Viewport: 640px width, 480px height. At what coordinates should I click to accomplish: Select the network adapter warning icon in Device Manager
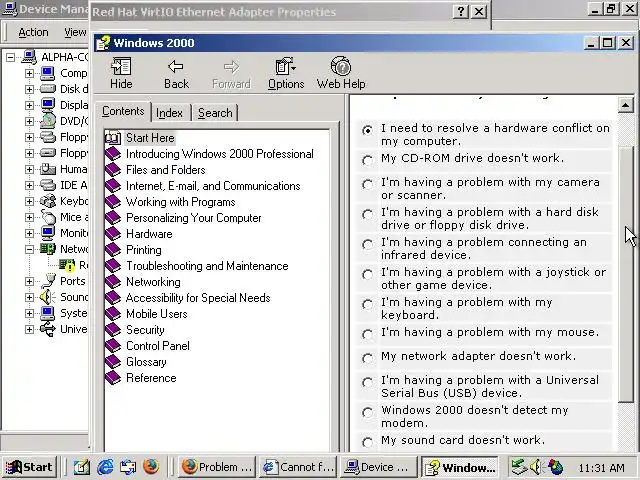click(x=67, y=265)
